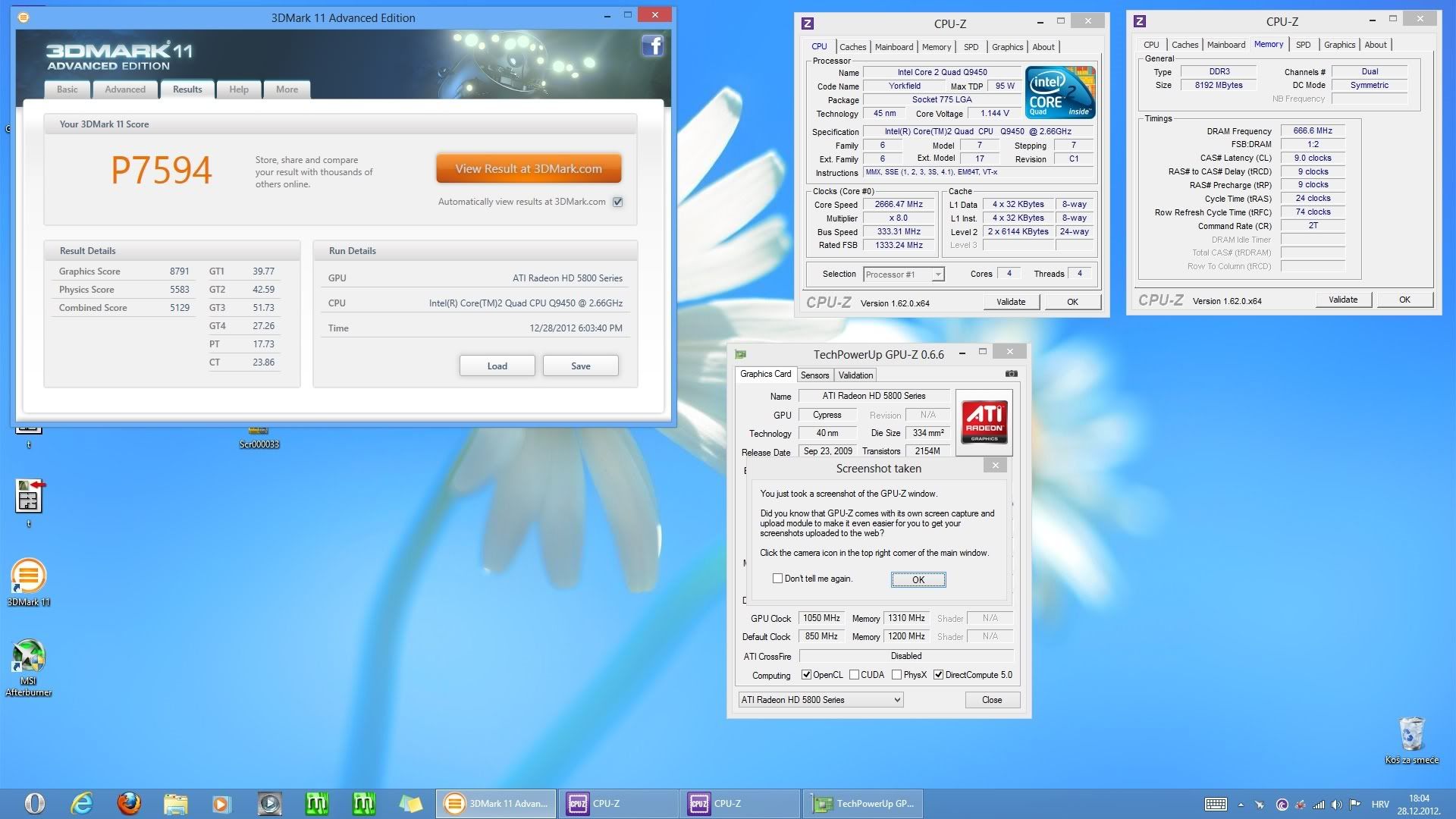Click the ATI Radeon logo in GPU-Z
Image resolution: width=1456 pixels, height=819 pixels.
click(x=984, y=422)
